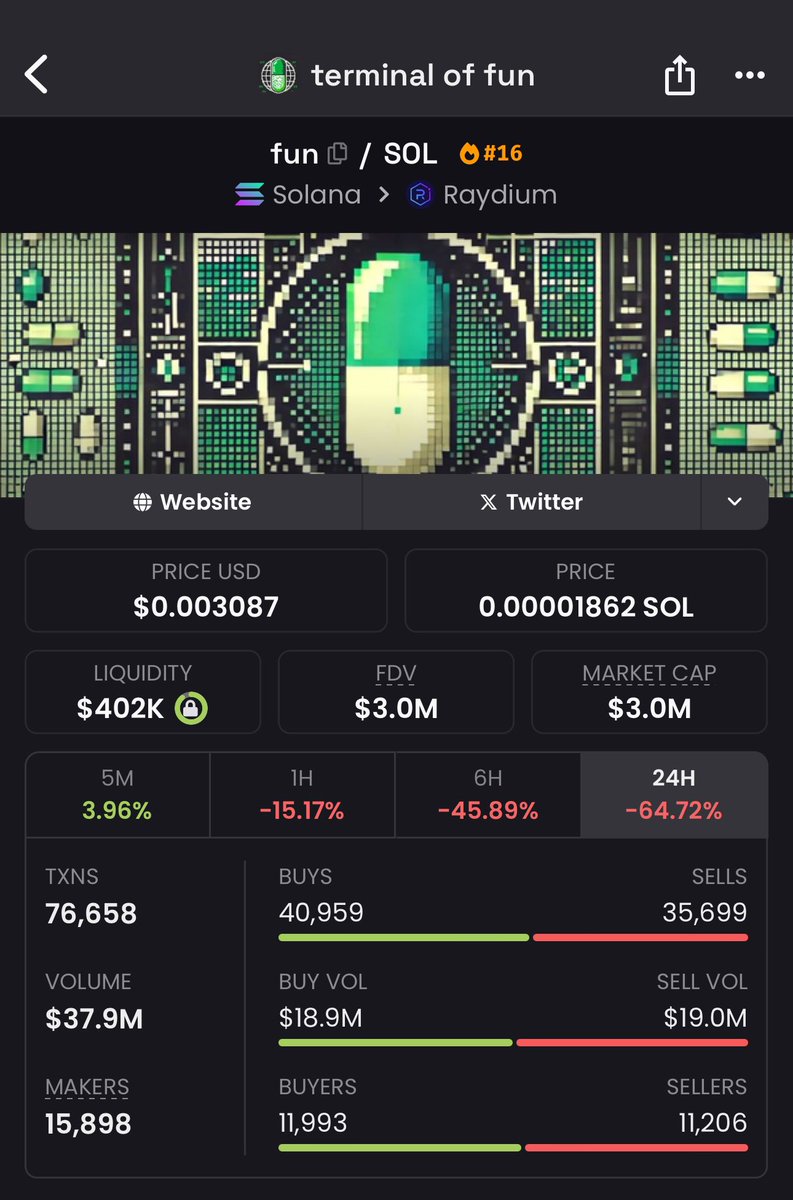The width and height of the screenshot is (793, 1200).
Task: Tap the buys versus sells ratio bar
Action: pos(513,937)
